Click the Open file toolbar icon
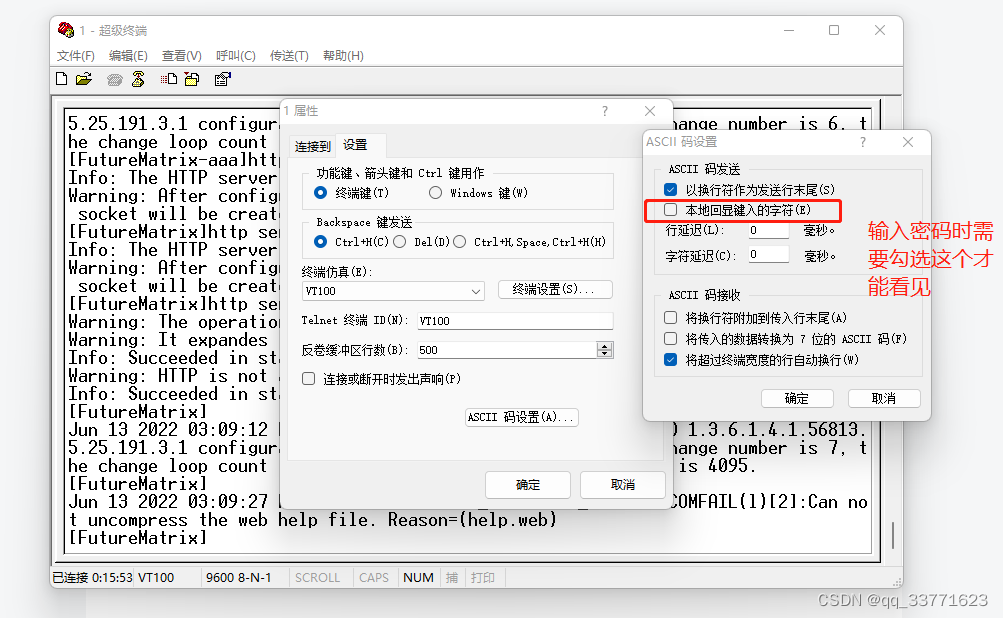This screenshot has height=618, width=1003. click(x=84, y=79)
